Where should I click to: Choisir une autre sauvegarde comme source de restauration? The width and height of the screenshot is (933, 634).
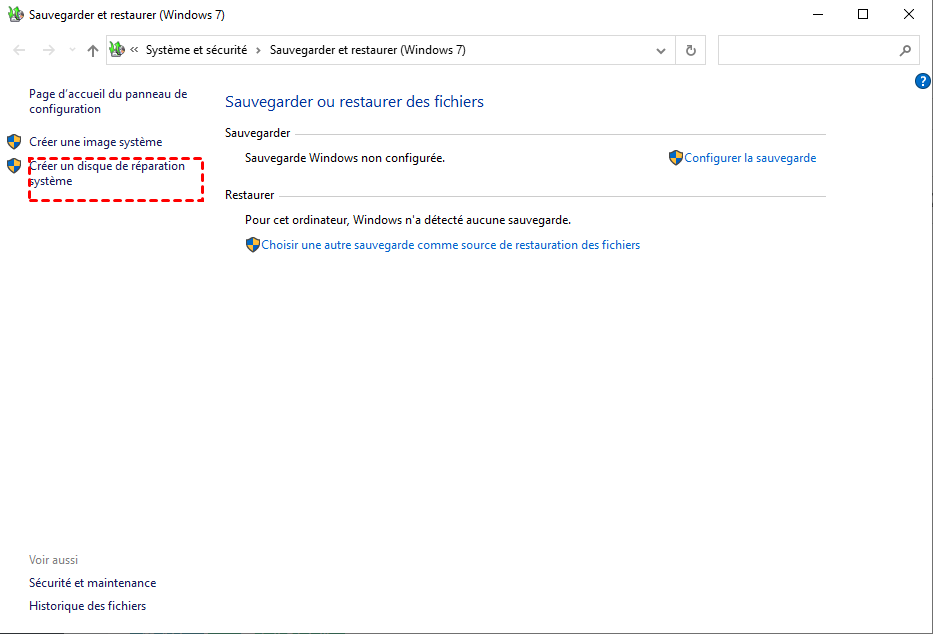pos(450,244)
